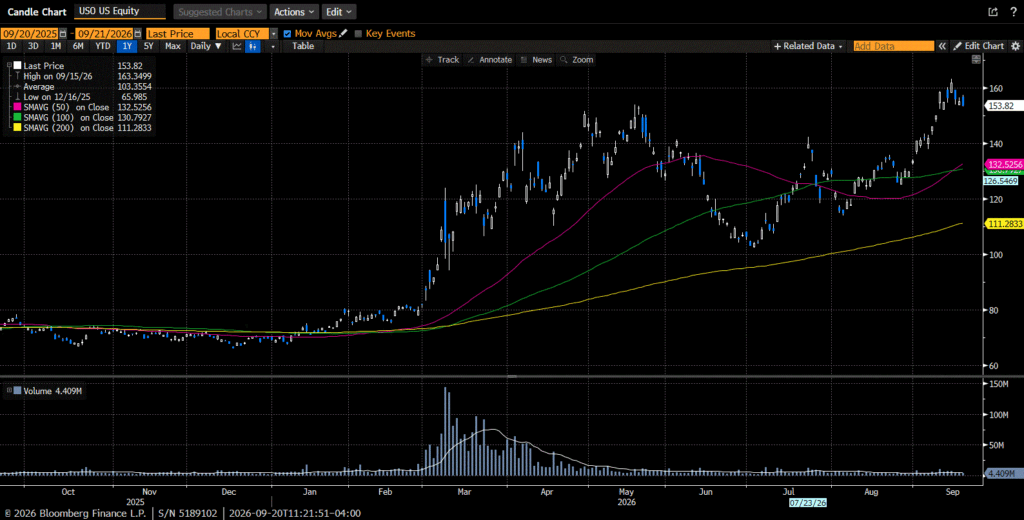Switch to the 5Y time range
The height and width of the screenshot is (520, 1024).
coord(149,46)
